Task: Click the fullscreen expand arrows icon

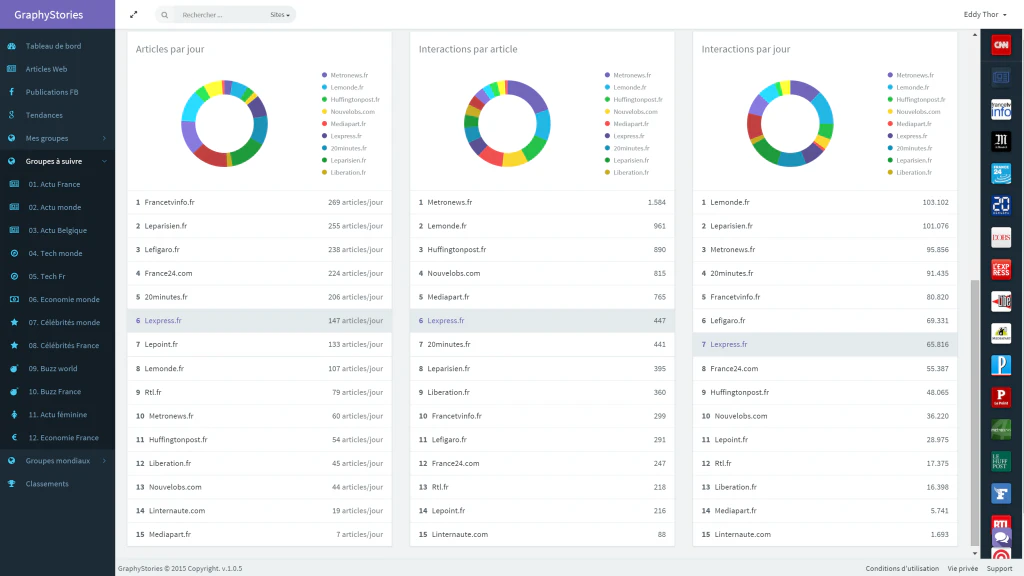Action: click(133, 14)
